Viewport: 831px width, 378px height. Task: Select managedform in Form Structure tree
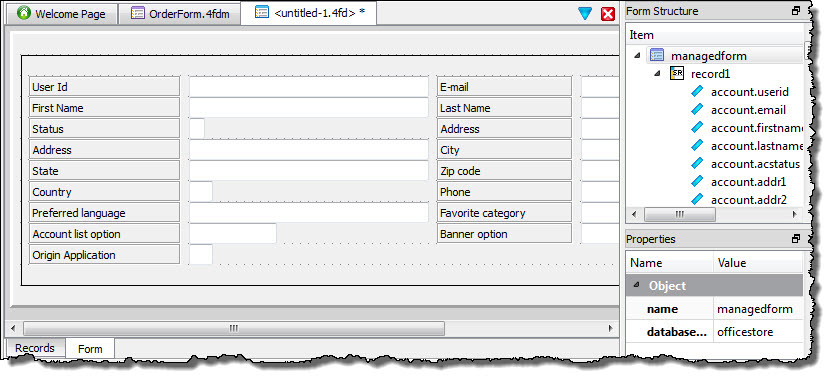pos(709,56)
